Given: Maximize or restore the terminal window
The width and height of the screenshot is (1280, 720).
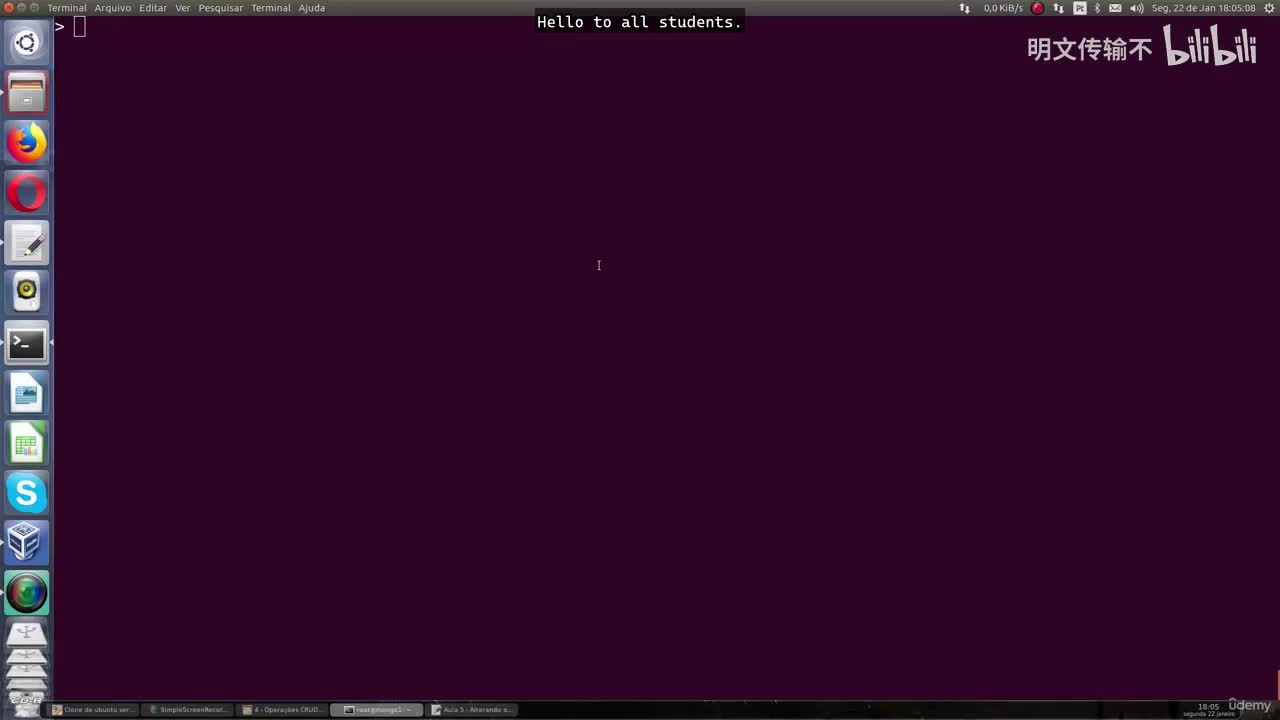Looking at the screenshot, I should [x=35, y=8].
